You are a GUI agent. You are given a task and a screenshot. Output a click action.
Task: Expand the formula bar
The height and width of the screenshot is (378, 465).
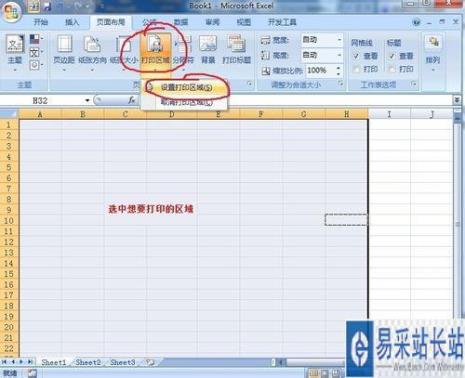(x=457, y=100)
